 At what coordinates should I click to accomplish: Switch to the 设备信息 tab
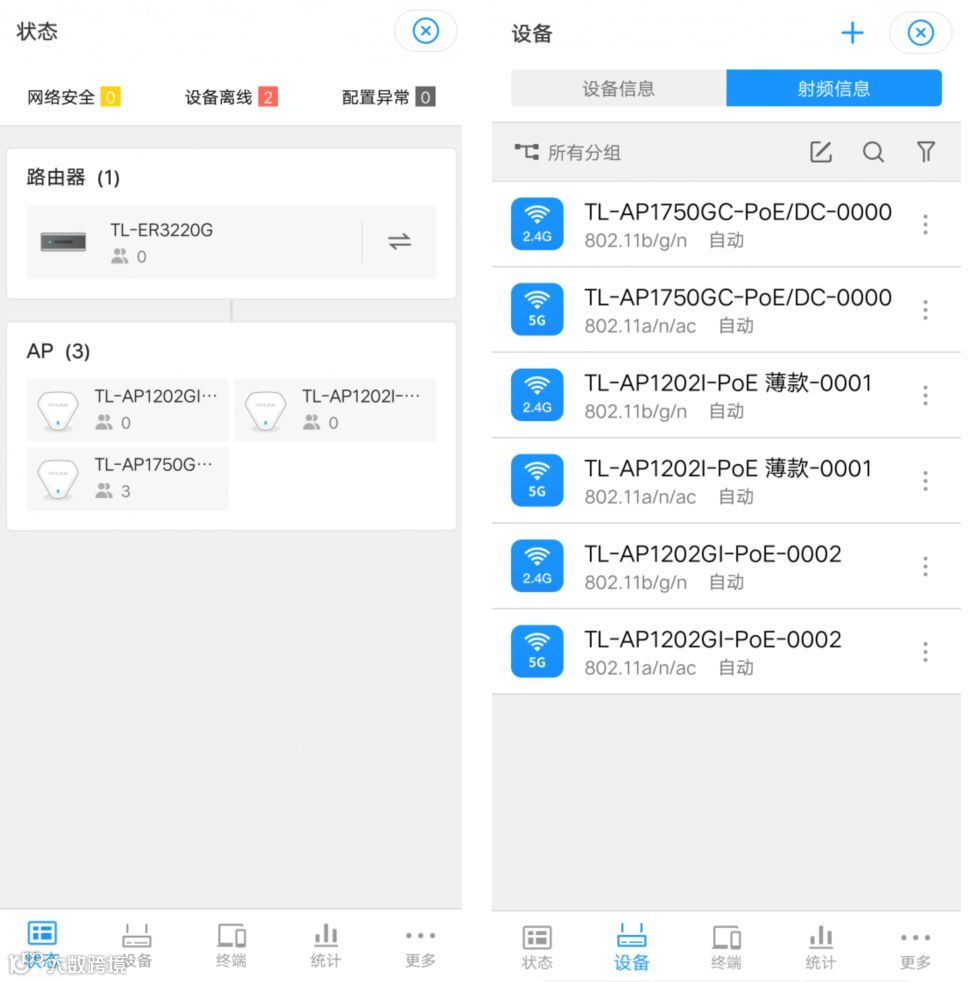pos(619,88)
